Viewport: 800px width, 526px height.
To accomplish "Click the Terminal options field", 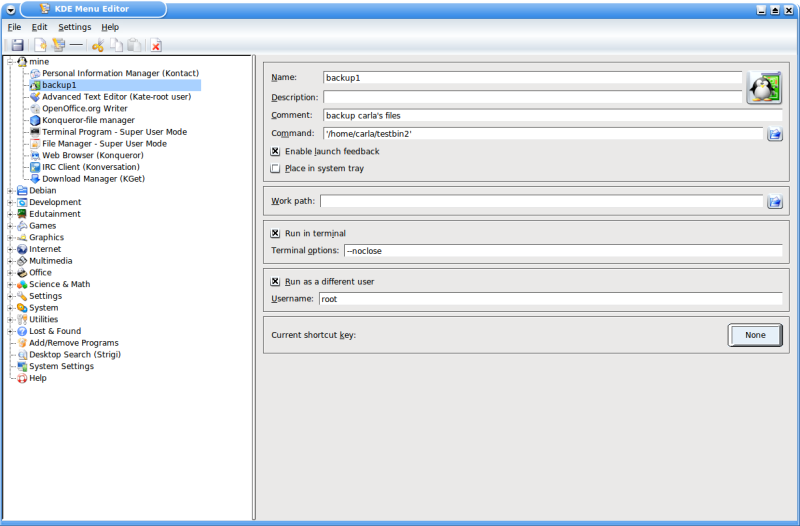I will (x=563, y=251).
